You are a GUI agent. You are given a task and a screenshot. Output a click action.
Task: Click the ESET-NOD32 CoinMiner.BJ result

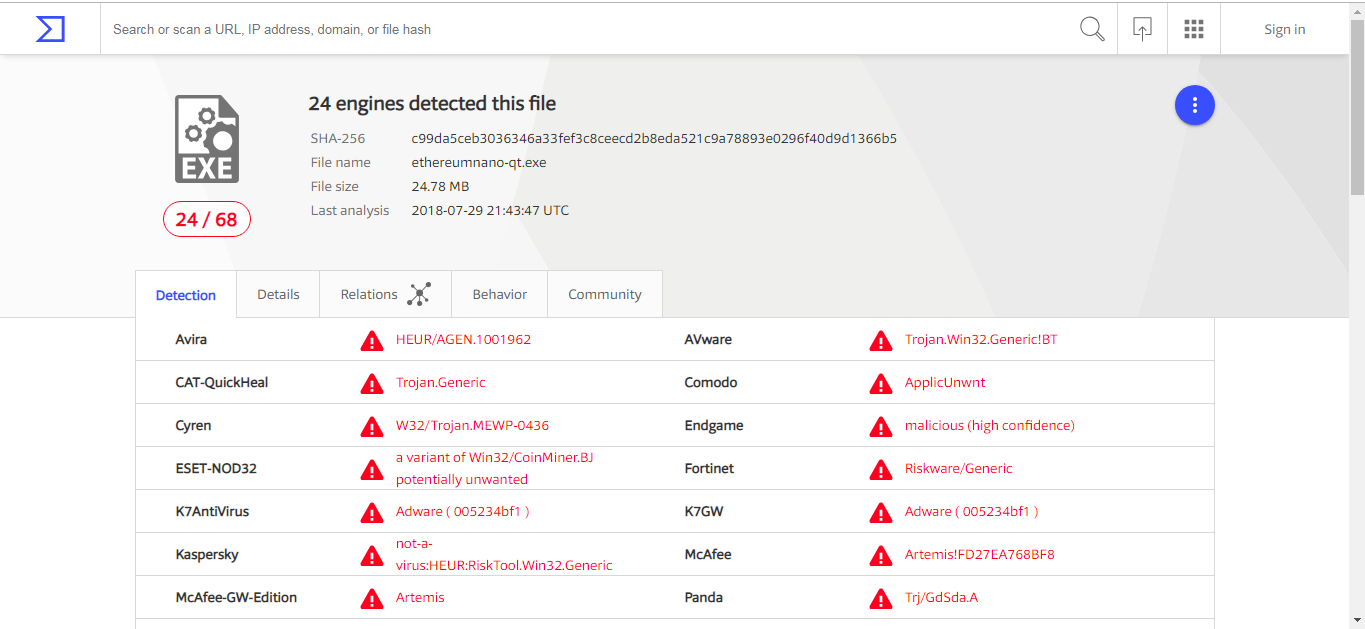pos(495,468)
